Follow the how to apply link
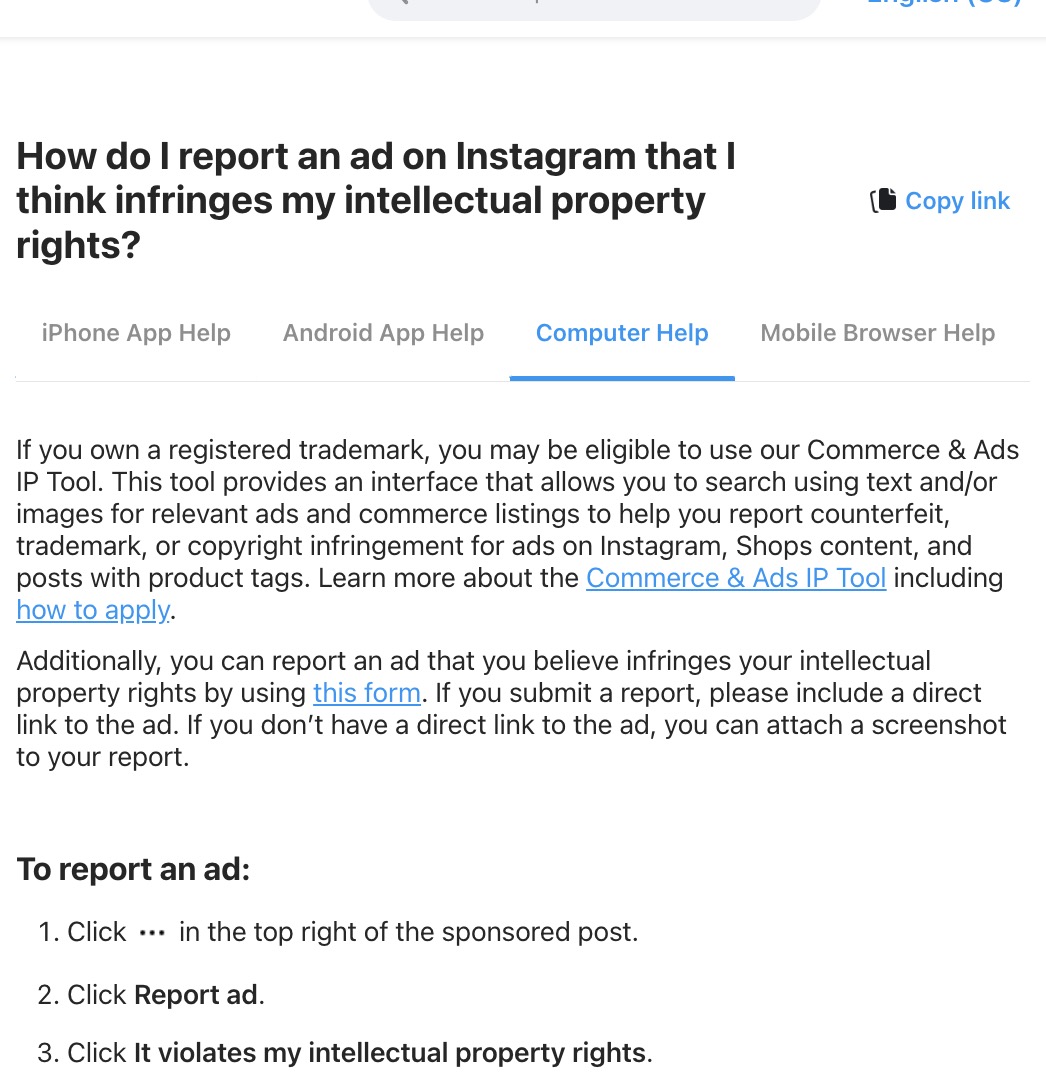The height and width of the screenshot is (1079, 1046). pos(93,610)
